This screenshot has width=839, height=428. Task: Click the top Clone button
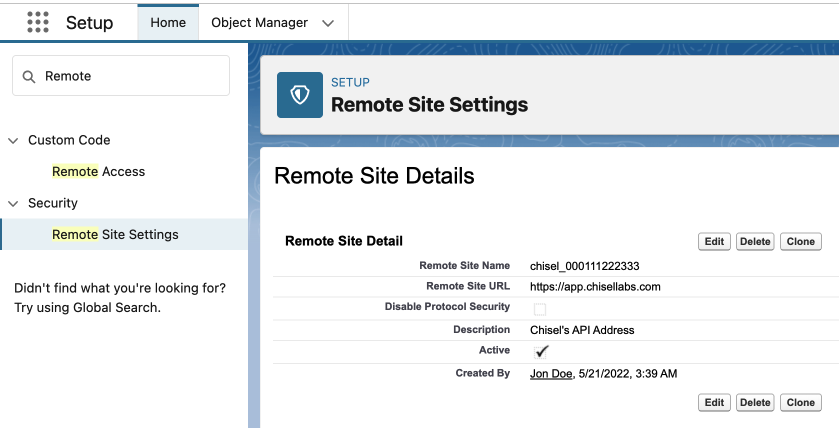click(800, 241)
